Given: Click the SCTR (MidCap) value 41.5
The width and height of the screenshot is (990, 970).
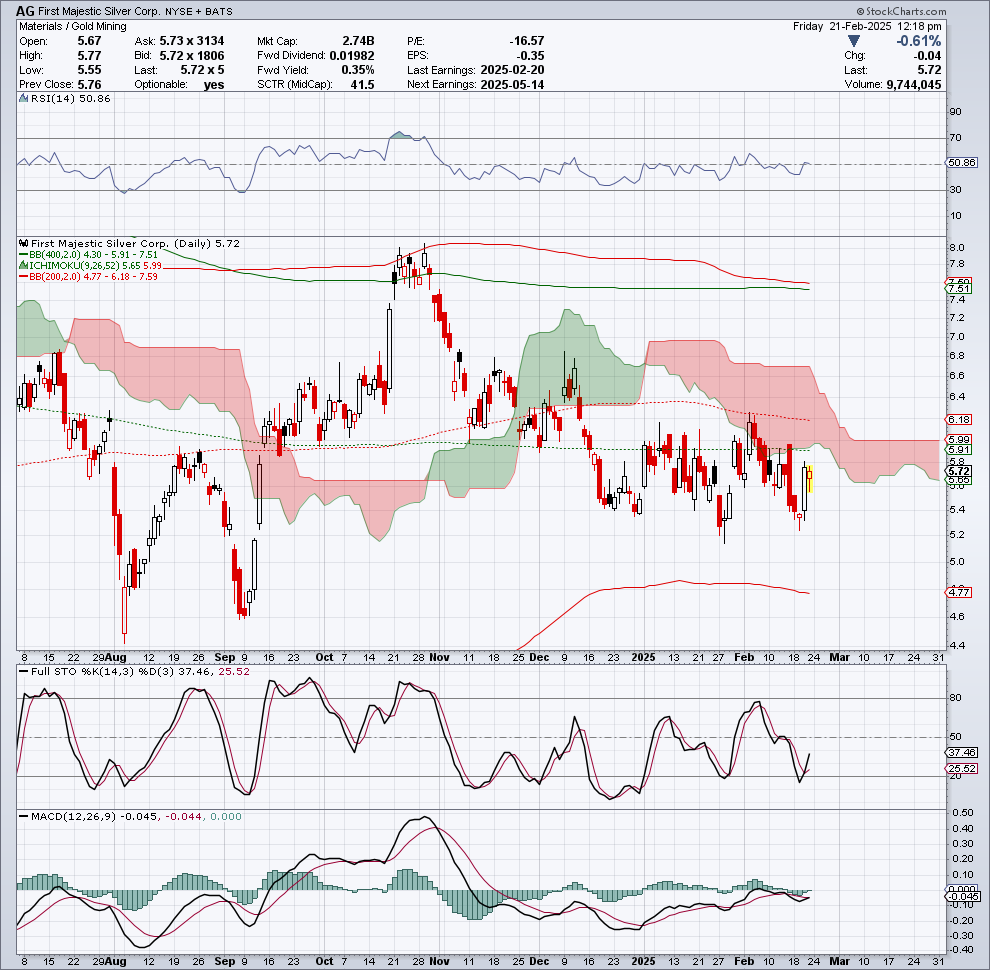Looking at the screenshot, I should coord(362,85).
